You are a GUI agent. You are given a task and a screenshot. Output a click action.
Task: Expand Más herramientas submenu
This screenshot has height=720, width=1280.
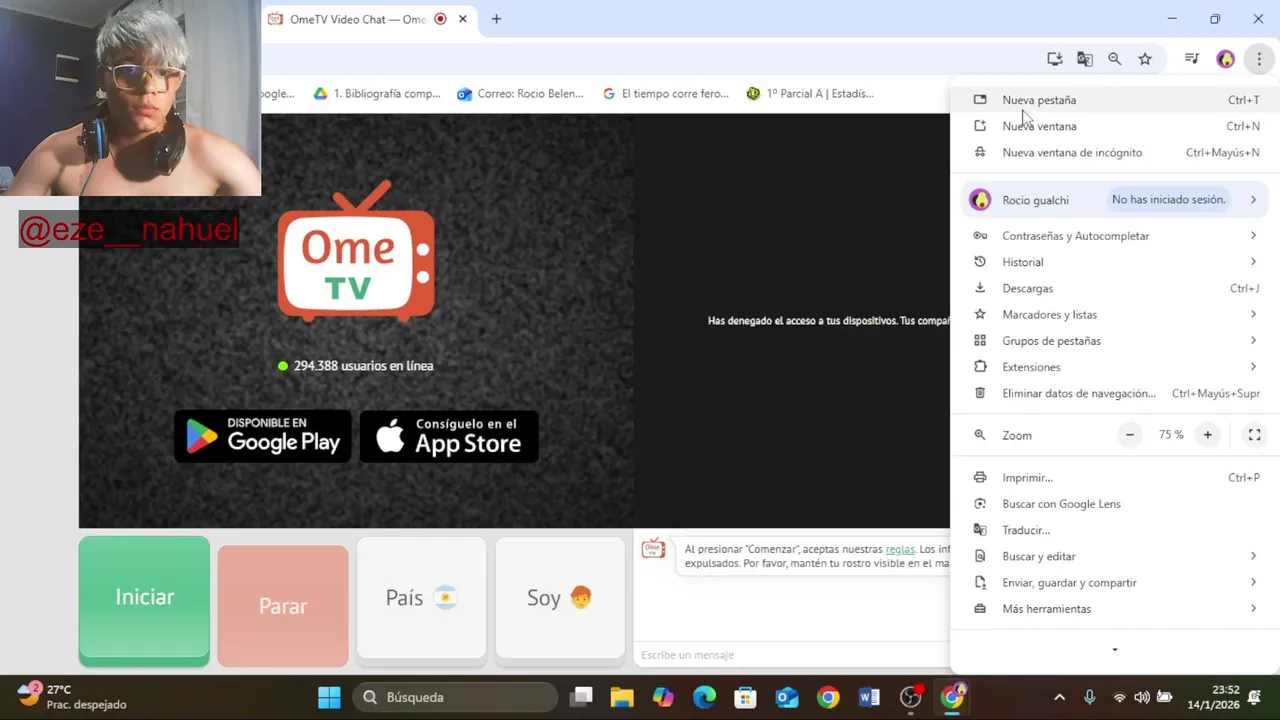coord(1114,609)
